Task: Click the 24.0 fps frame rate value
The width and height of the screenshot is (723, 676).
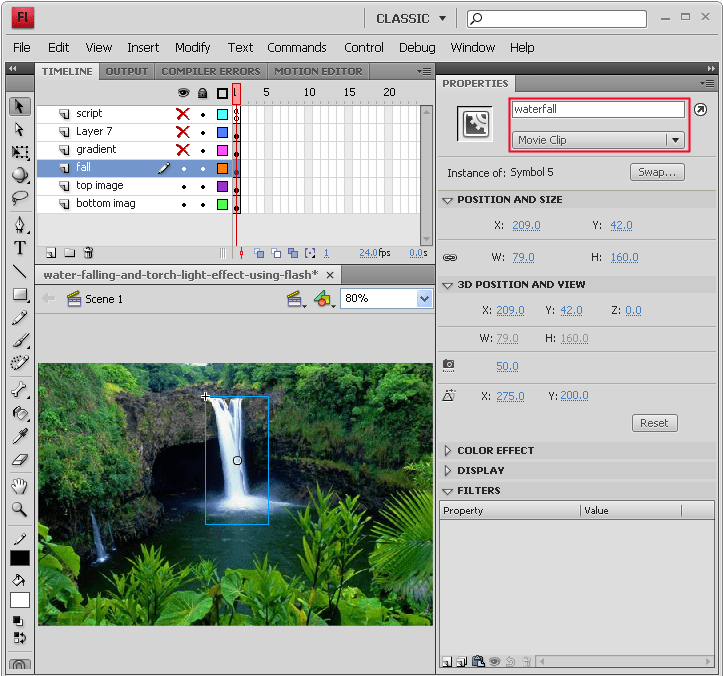Action: (368, 253)
